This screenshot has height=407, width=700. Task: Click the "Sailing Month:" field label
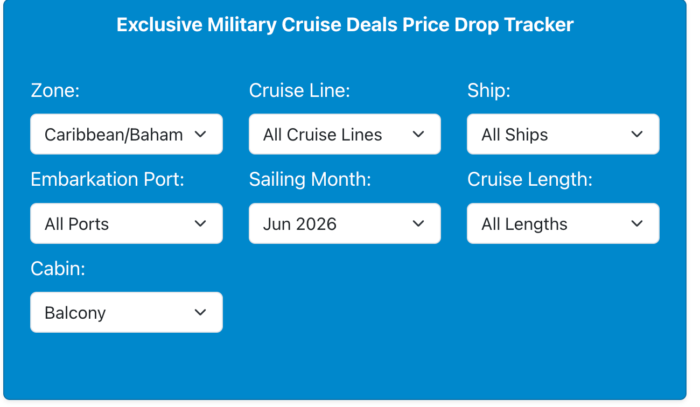[310, 180]
